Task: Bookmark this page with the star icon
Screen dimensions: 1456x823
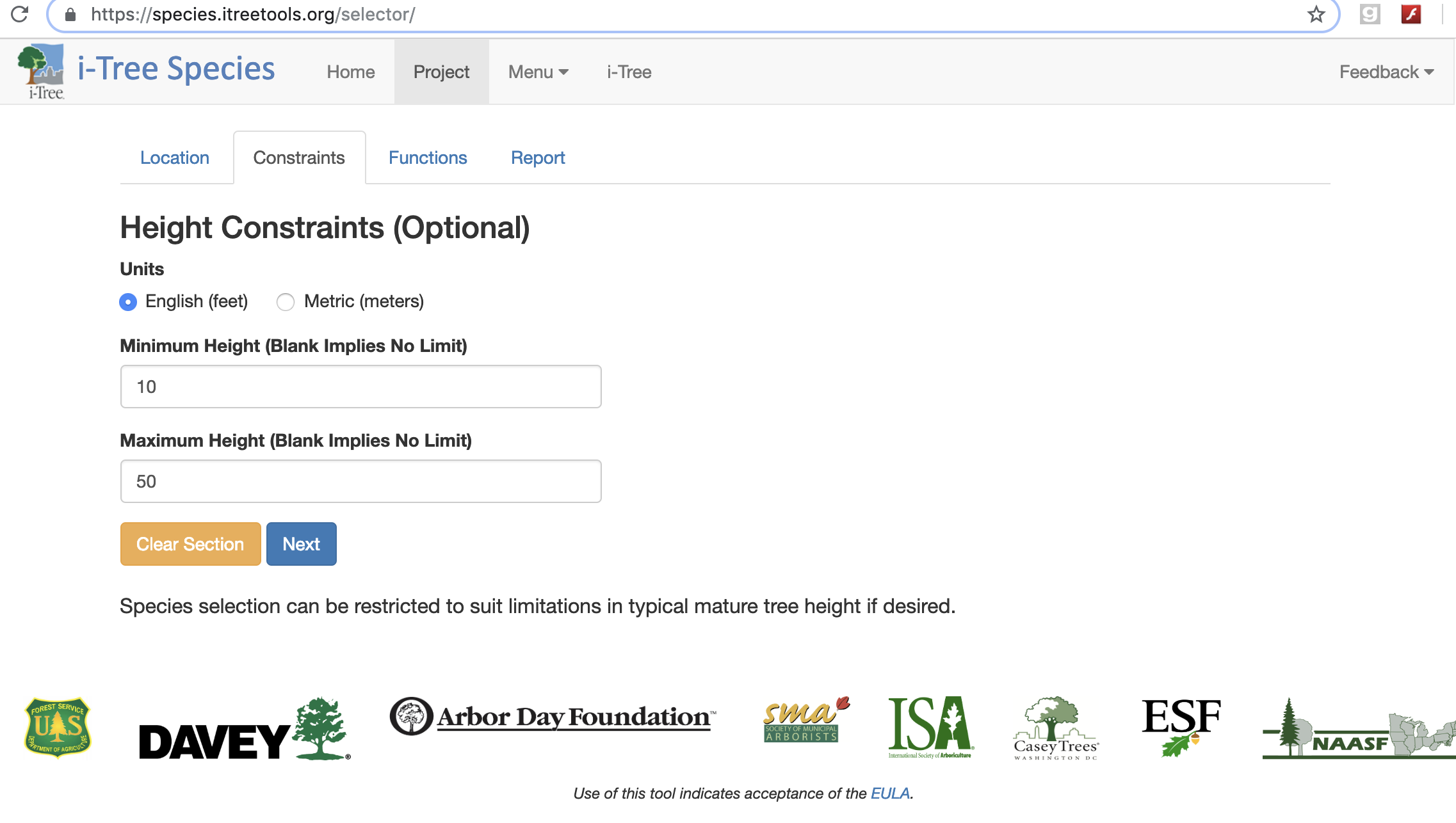Action: (x=1316, y=14)
